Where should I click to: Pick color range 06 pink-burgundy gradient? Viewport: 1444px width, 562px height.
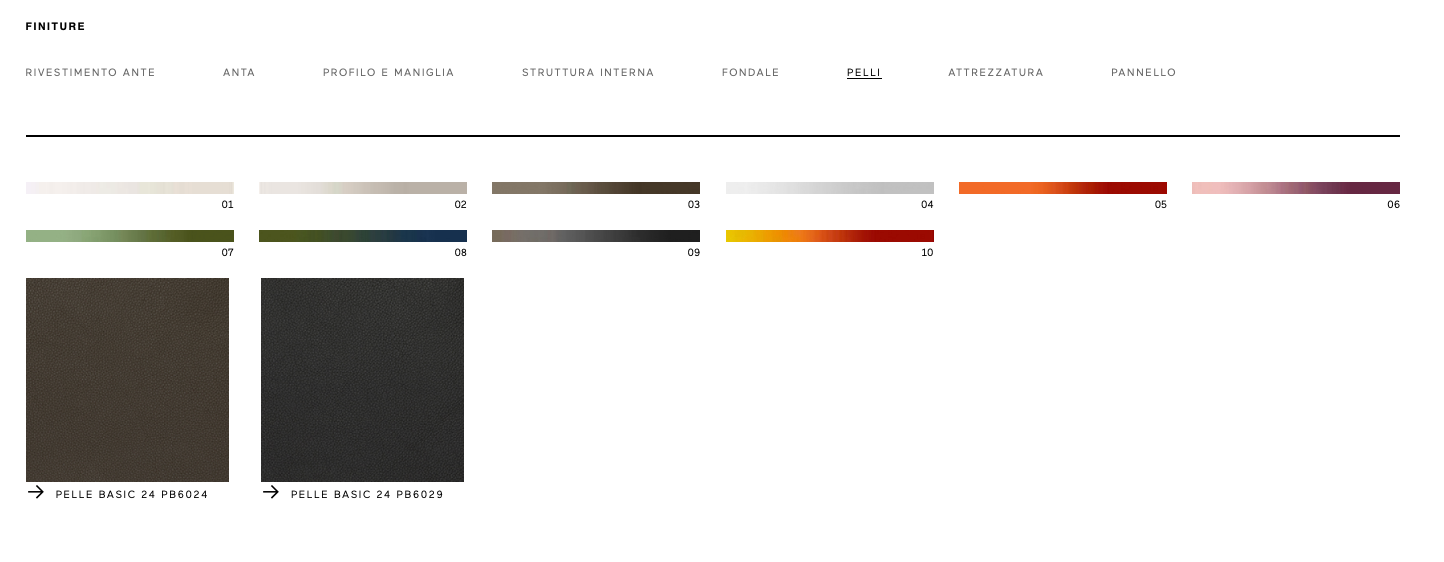[1296, 188]
